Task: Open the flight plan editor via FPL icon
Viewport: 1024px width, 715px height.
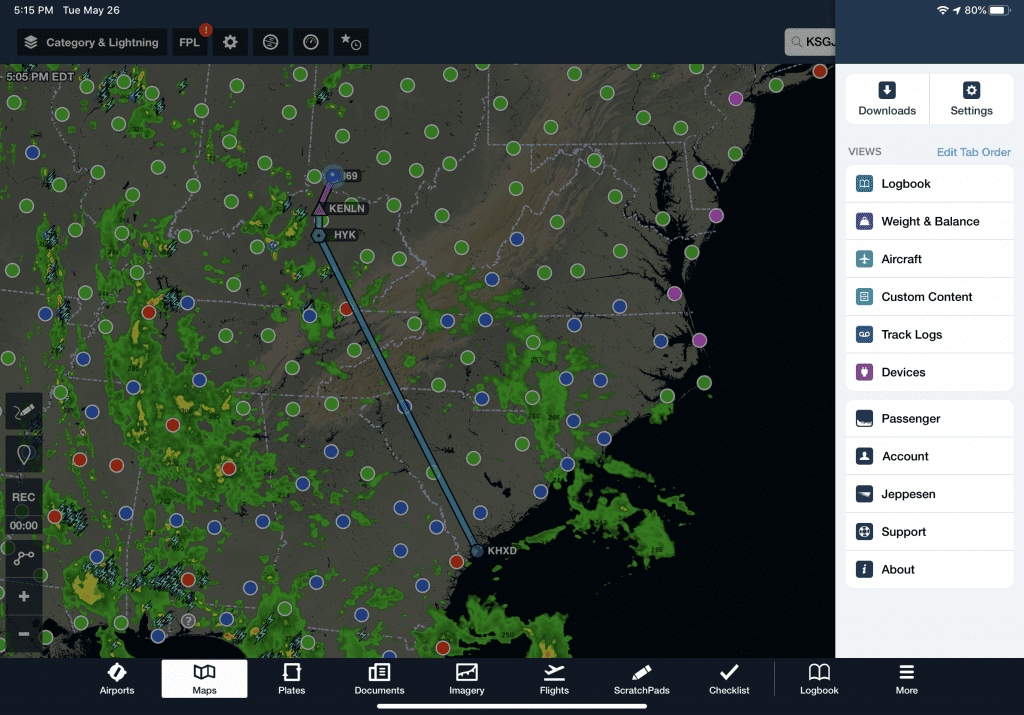Action: [x=189, y=42]
